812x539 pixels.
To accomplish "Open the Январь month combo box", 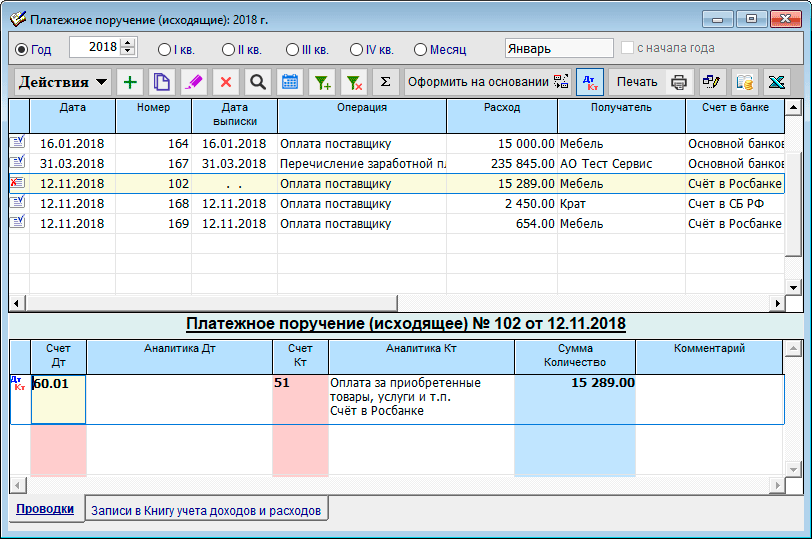I will [x=559, y=48].
